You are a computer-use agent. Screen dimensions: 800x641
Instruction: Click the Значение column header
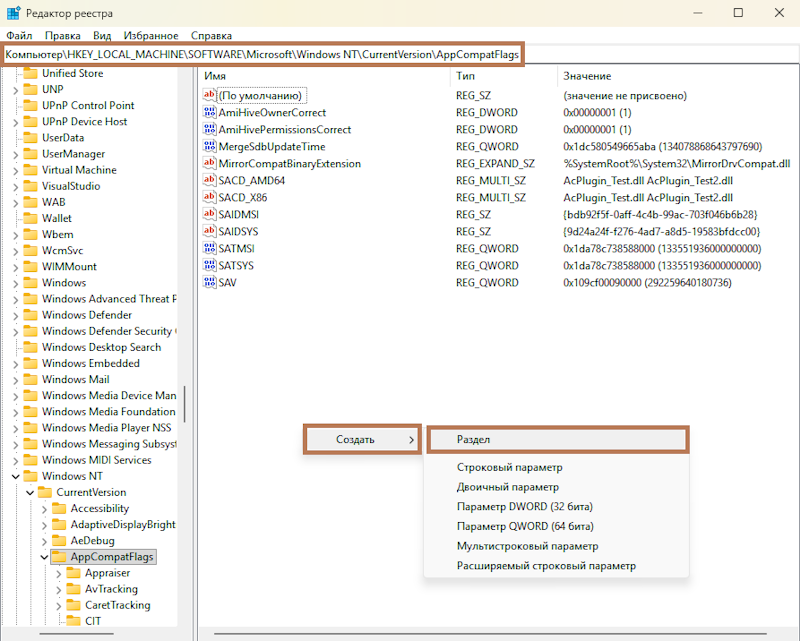[587, 76]
